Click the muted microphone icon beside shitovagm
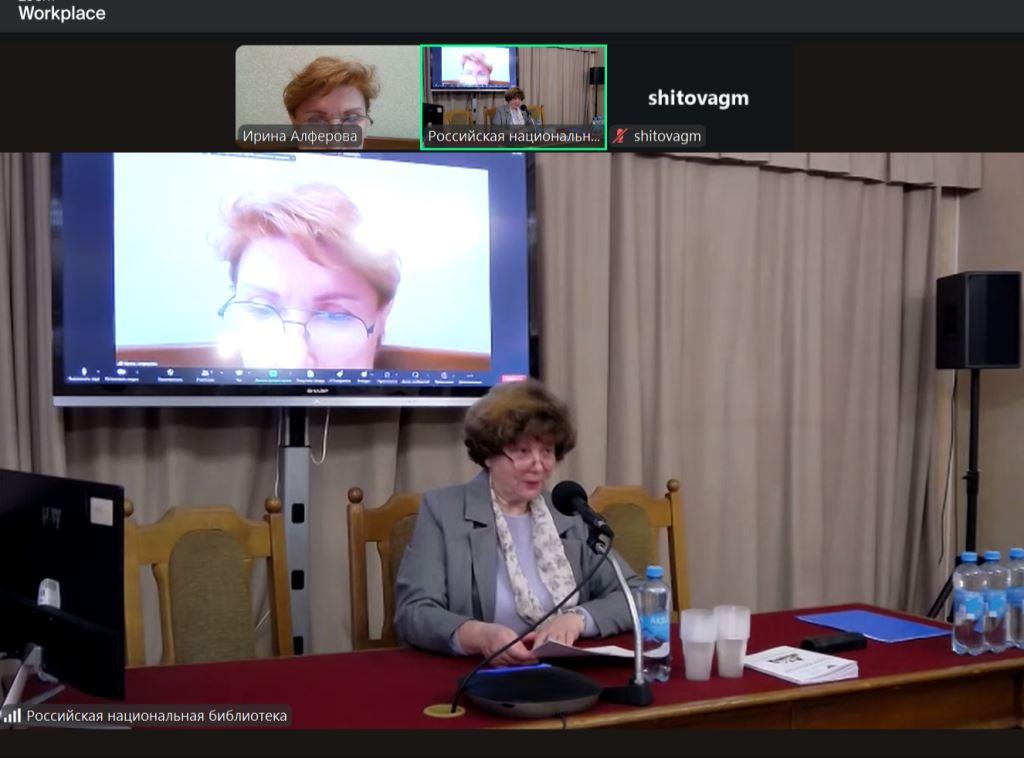This screenshot has width=1024, height=758. pos(621,136)
